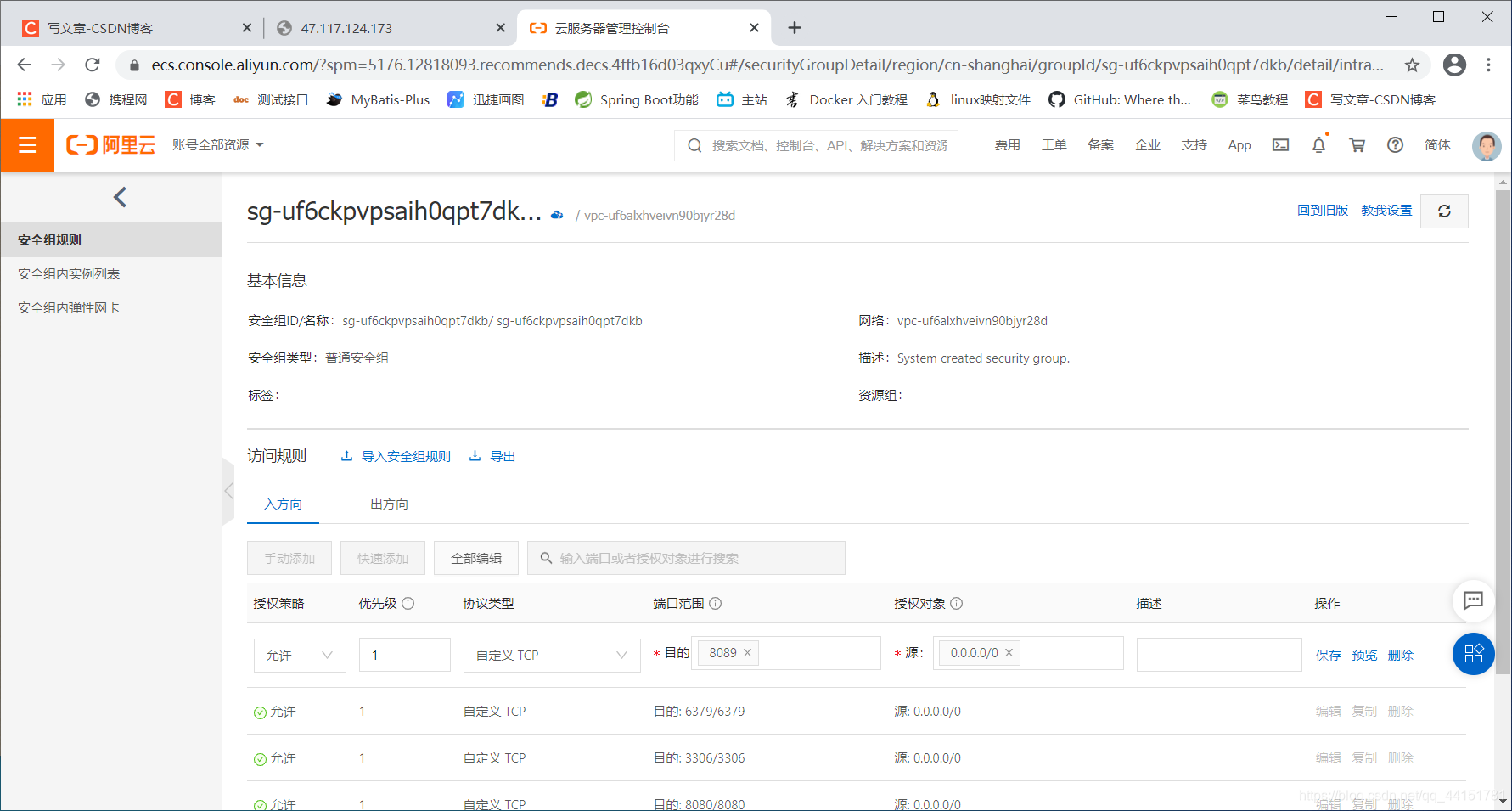Open the 自定义 TCP protocol dropdown
This screenshot has width=1512, height=811.
pos(551,655)
